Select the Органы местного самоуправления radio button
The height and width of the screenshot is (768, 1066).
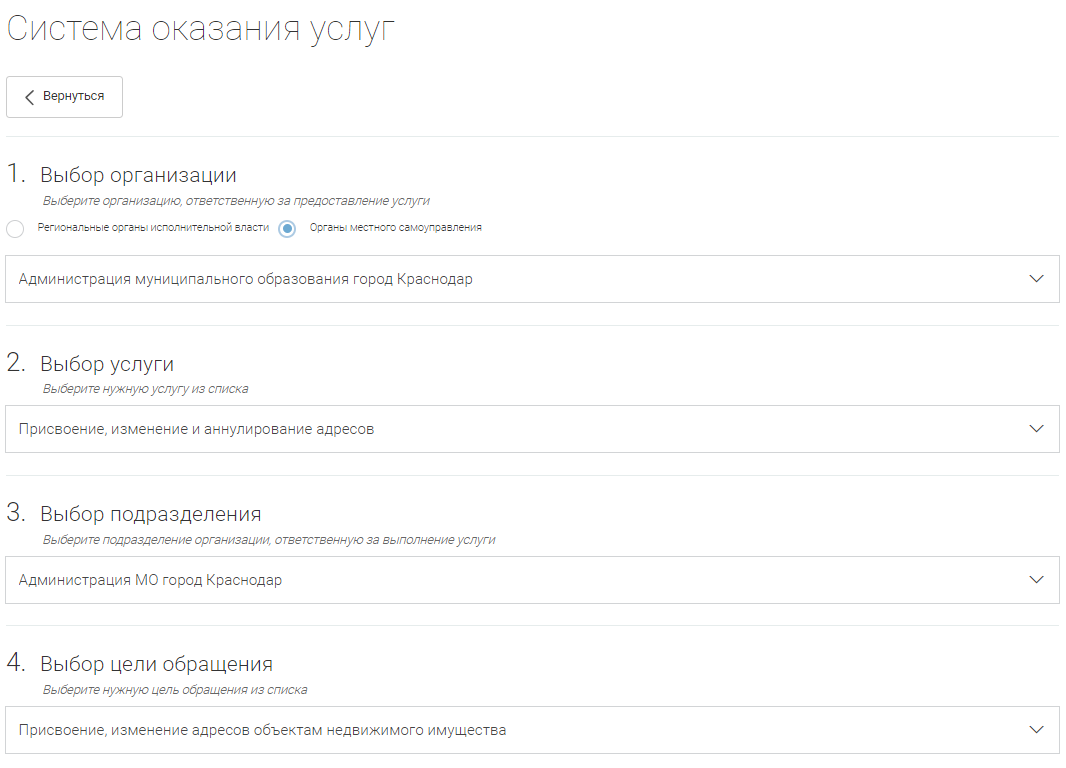tap(287, 229)
